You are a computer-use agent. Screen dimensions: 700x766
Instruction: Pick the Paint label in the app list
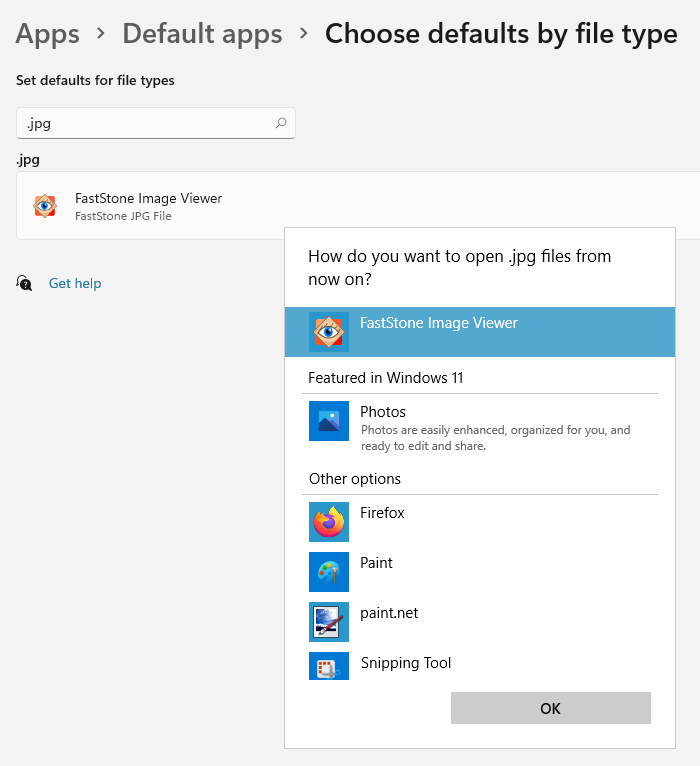(x=376, y=563)
